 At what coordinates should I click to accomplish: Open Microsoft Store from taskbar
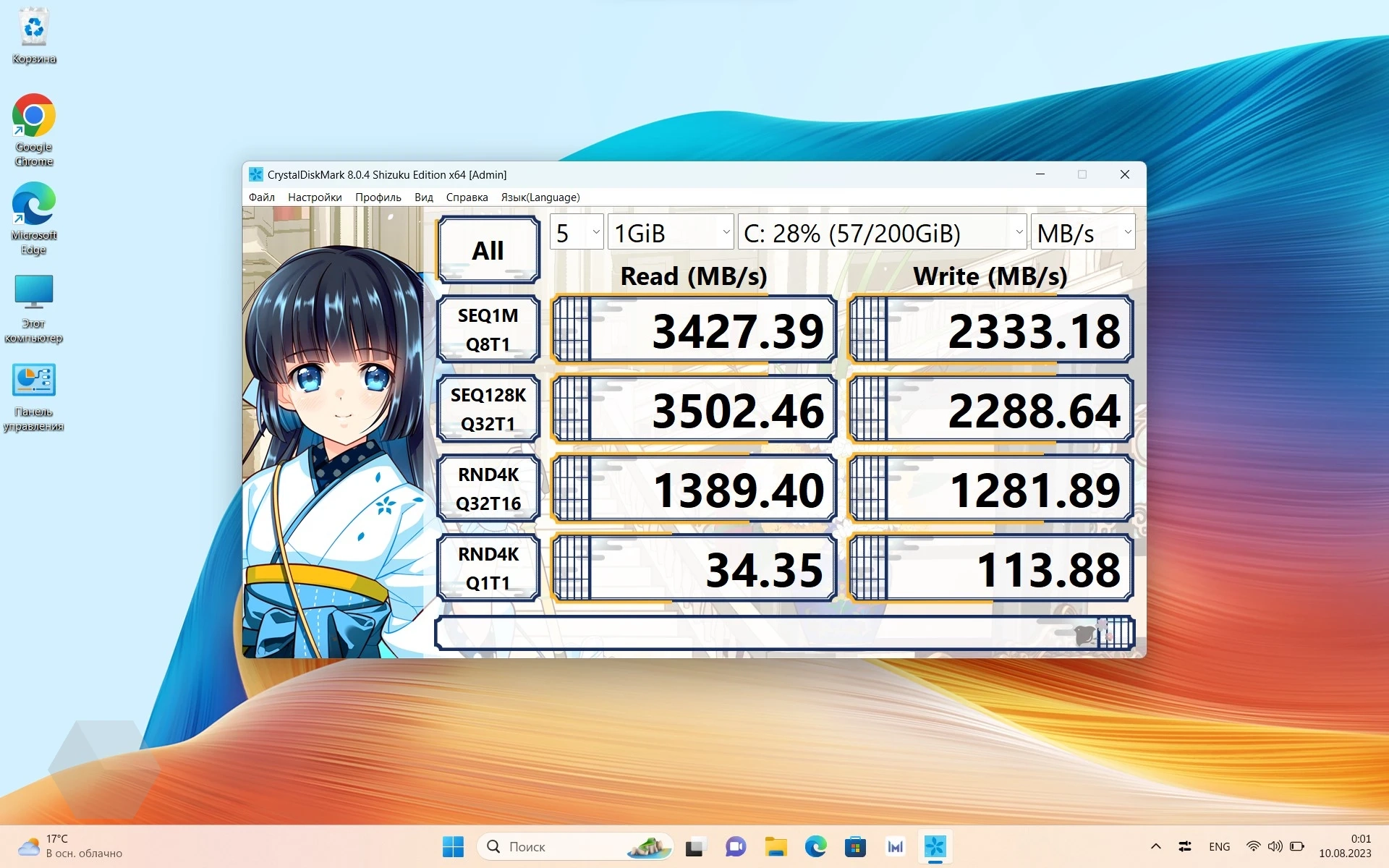(x=855, y=846)
